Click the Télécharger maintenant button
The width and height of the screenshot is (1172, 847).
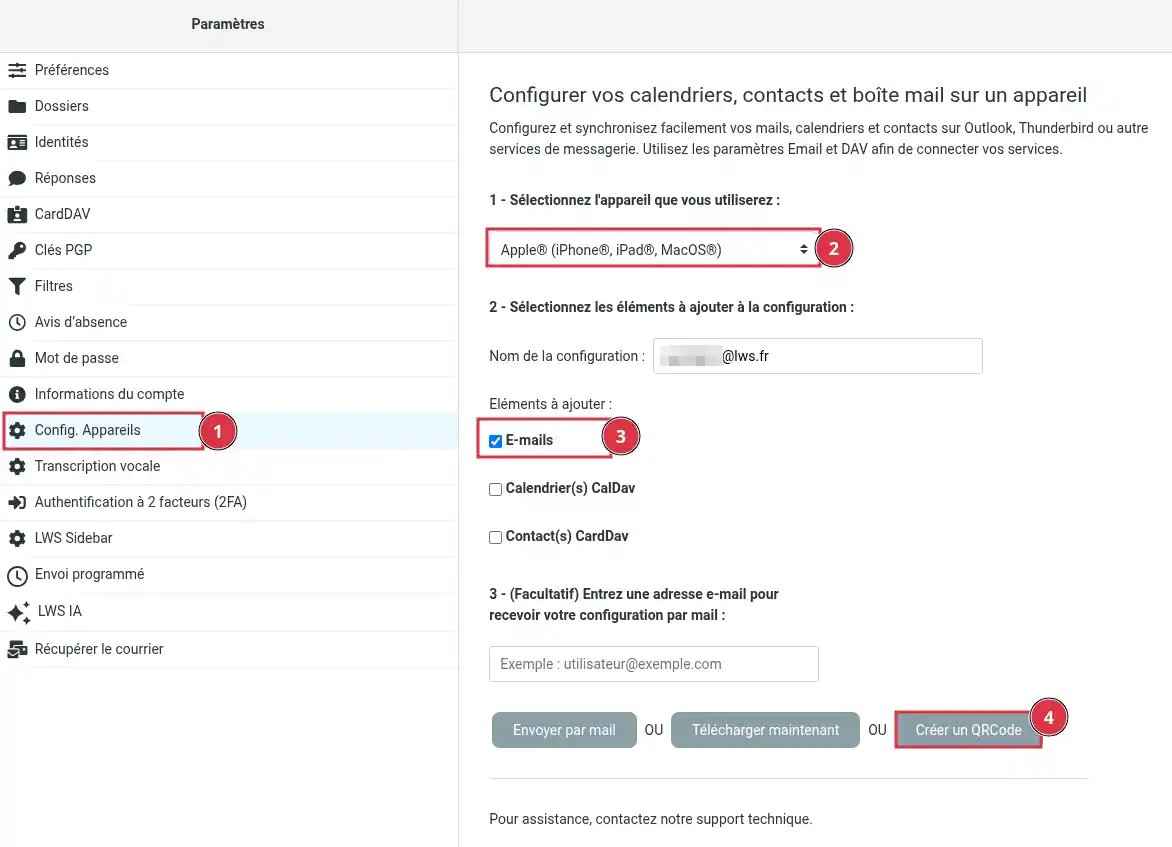point(765,730)
